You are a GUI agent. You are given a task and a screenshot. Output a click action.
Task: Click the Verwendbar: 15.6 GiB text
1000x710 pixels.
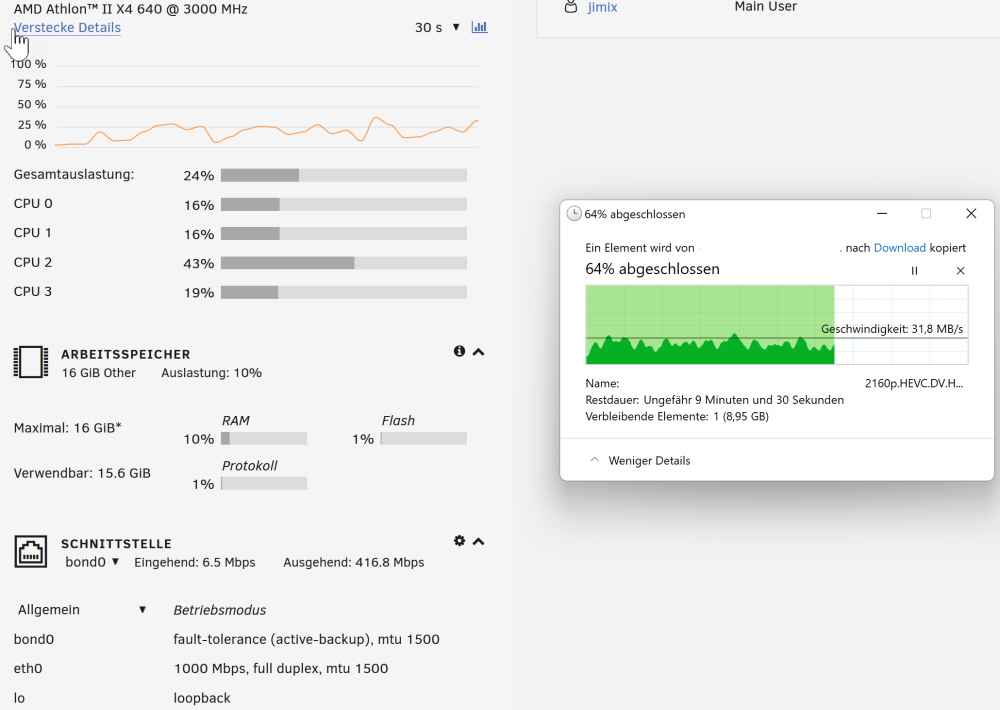click(x=82, y=473)
